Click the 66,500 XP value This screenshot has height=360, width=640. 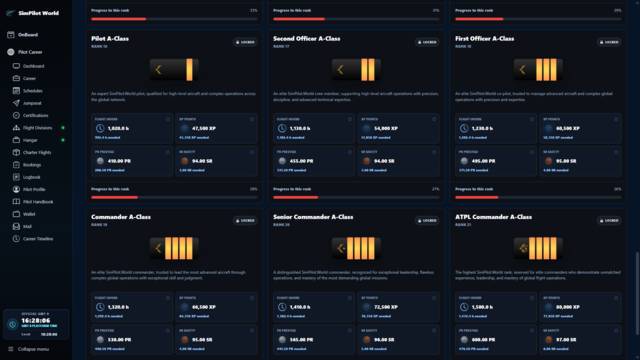coord(204,307)
